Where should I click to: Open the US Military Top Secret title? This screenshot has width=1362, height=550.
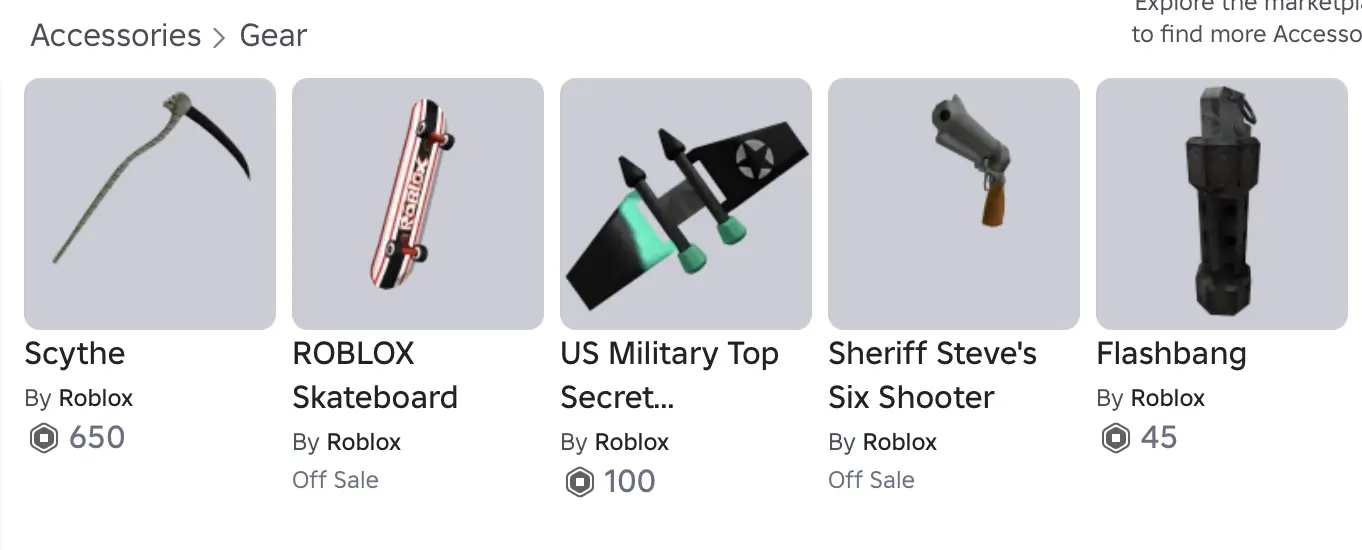669,376
